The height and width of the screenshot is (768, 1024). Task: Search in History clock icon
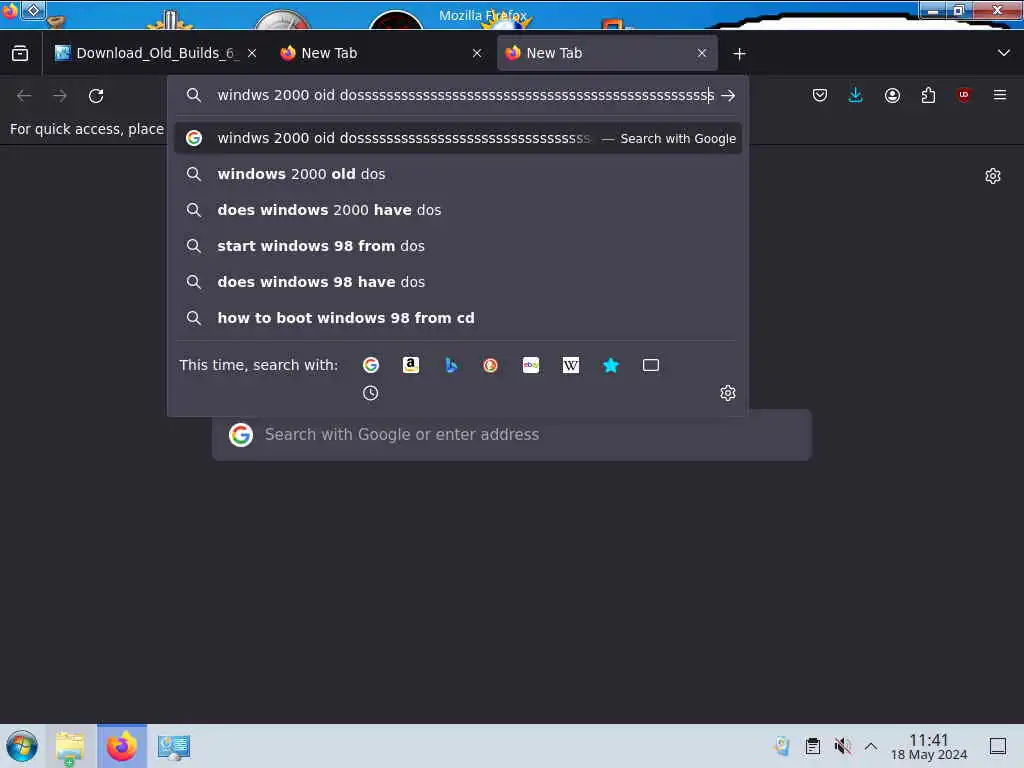tap(370, 393)
